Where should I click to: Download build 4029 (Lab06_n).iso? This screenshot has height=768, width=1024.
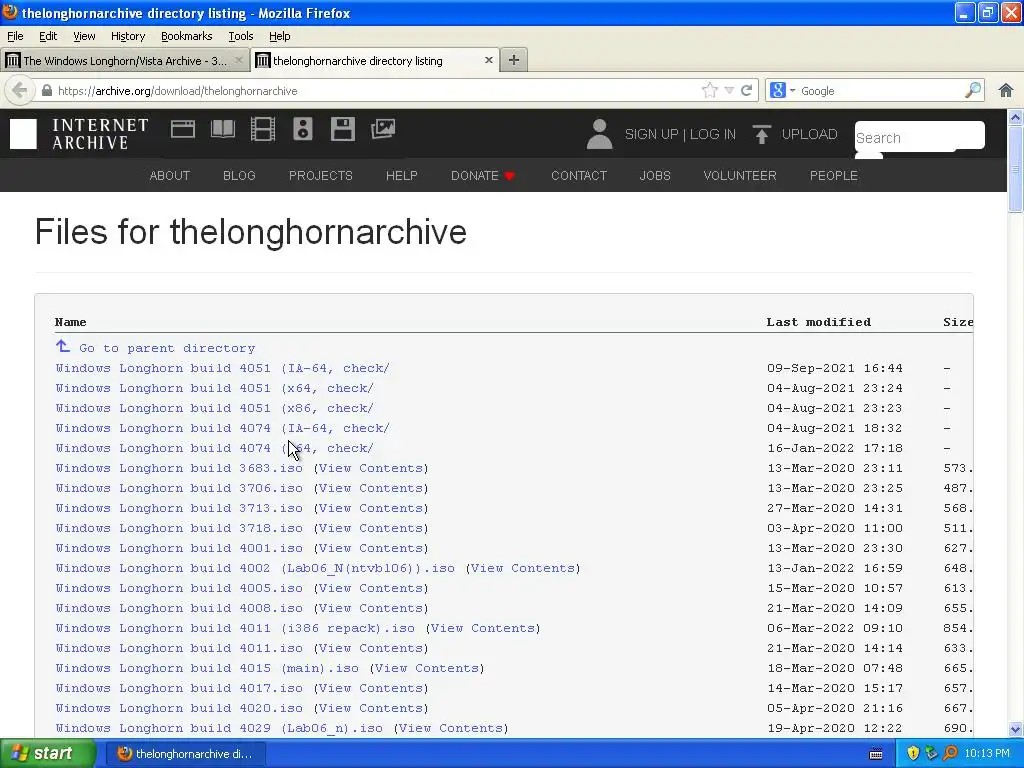tap(219, 728)
